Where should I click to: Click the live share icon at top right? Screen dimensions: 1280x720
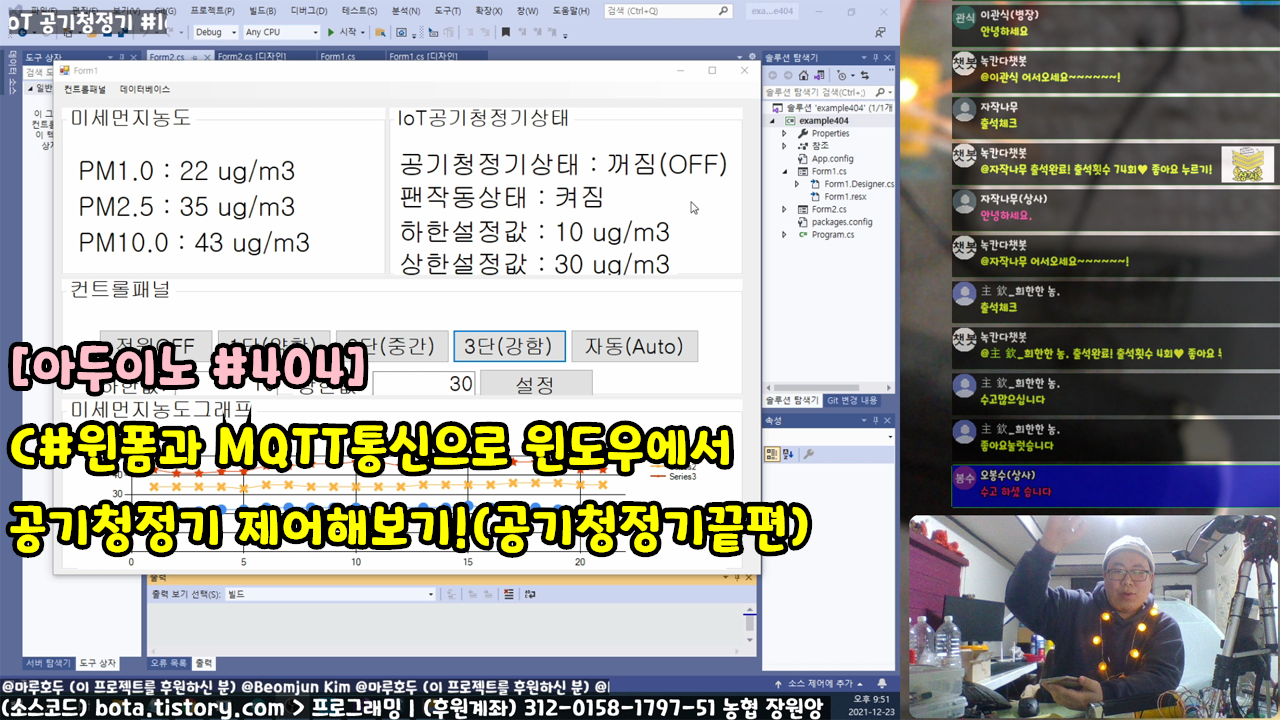tap(880, 32)
